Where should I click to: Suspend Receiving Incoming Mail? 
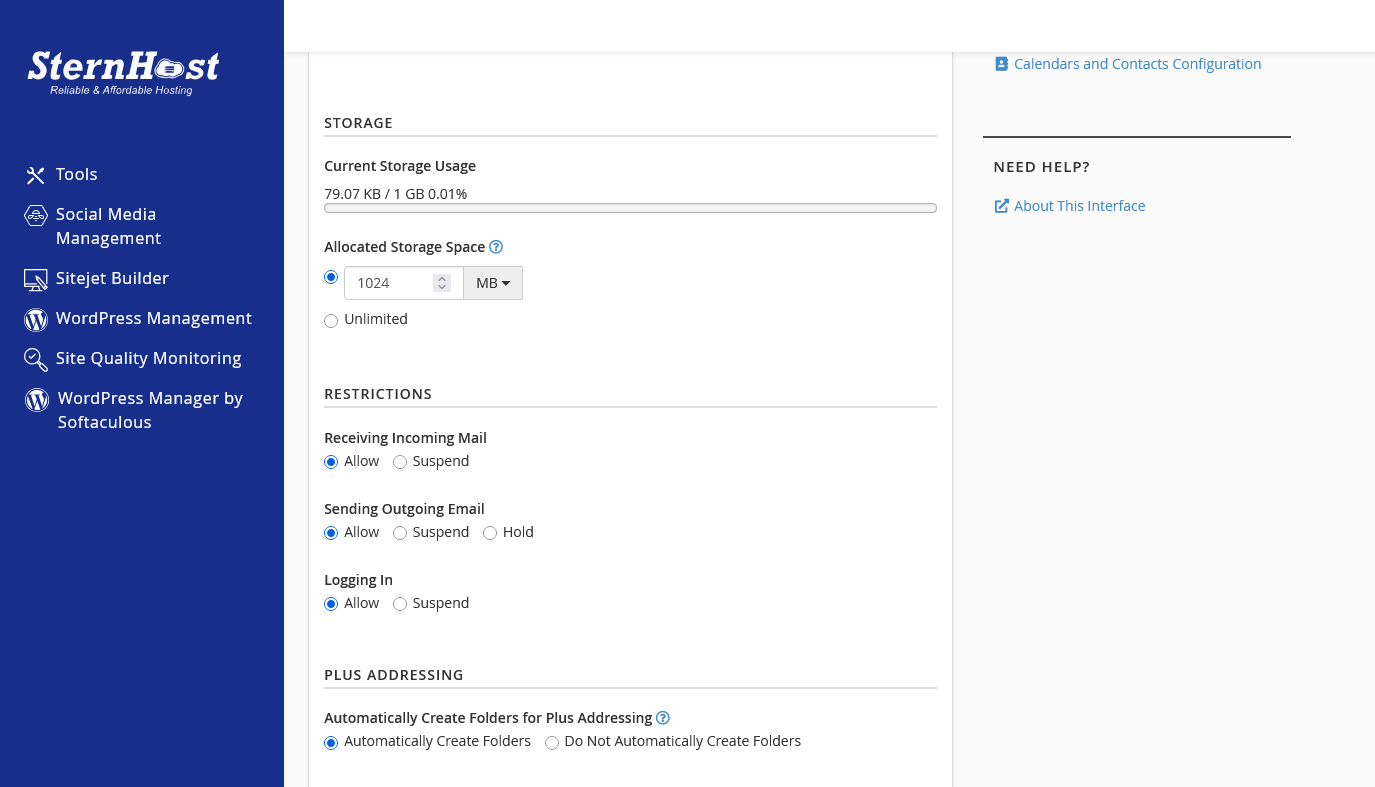point(400,462)
